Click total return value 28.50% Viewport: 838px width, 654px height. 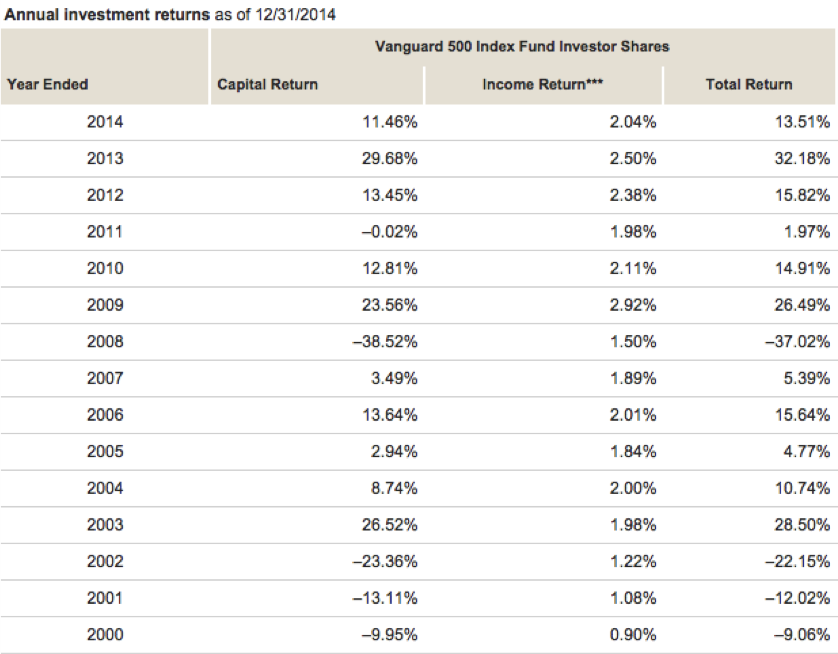(x=803, y=525)
